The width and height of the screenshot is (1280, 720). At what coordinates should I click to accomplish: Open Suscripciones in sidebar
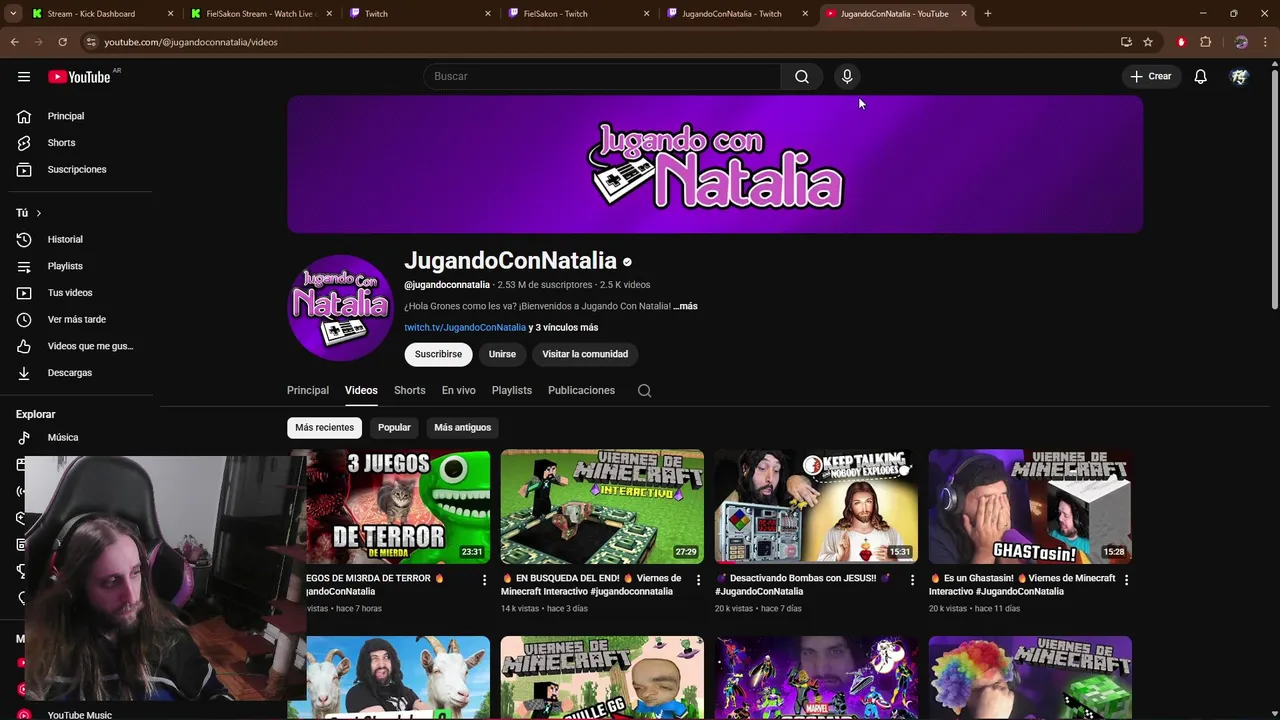tap(78, 169)
